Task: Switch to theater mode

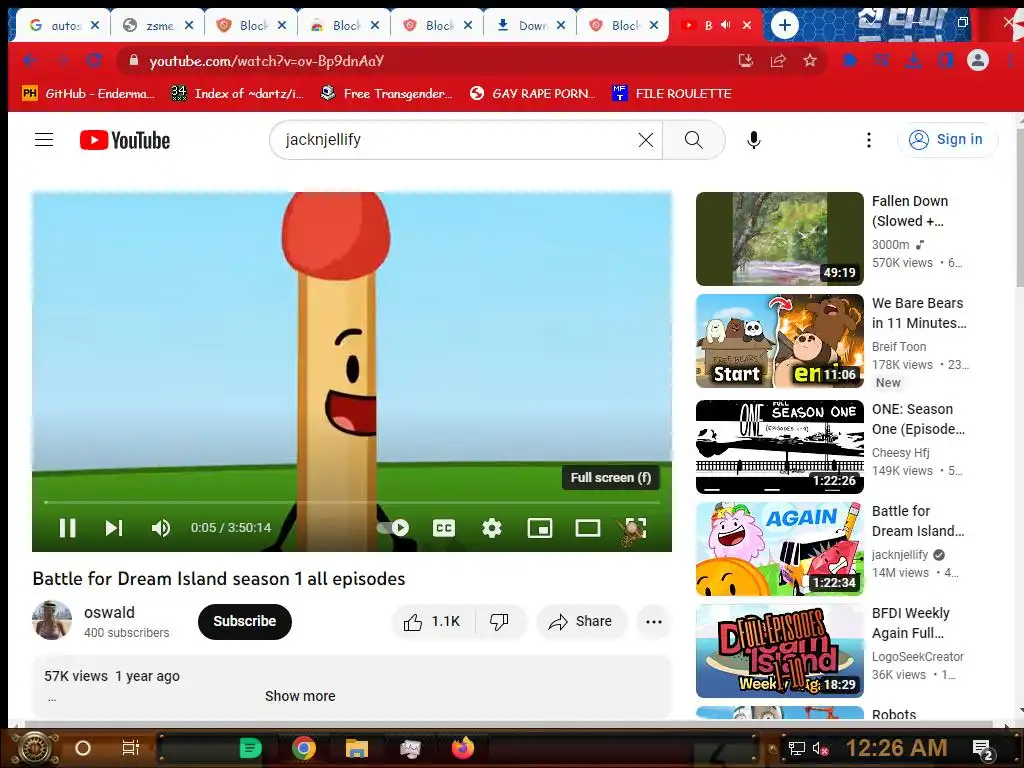Action: pyautogui.click(x=587, y=528)
